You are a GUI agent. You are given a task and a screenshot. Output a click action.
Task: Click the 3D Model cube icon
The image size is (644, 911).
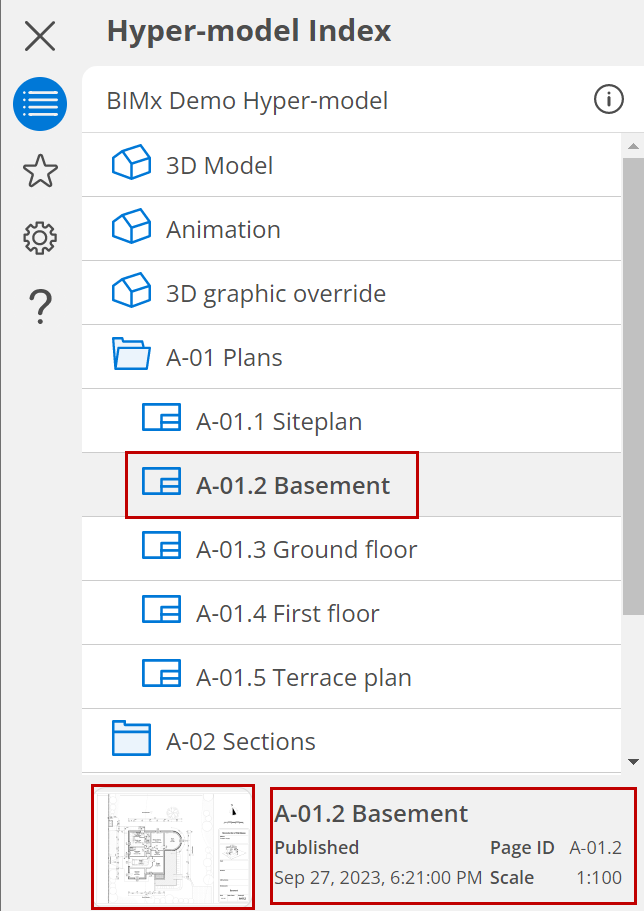point(131,164)
